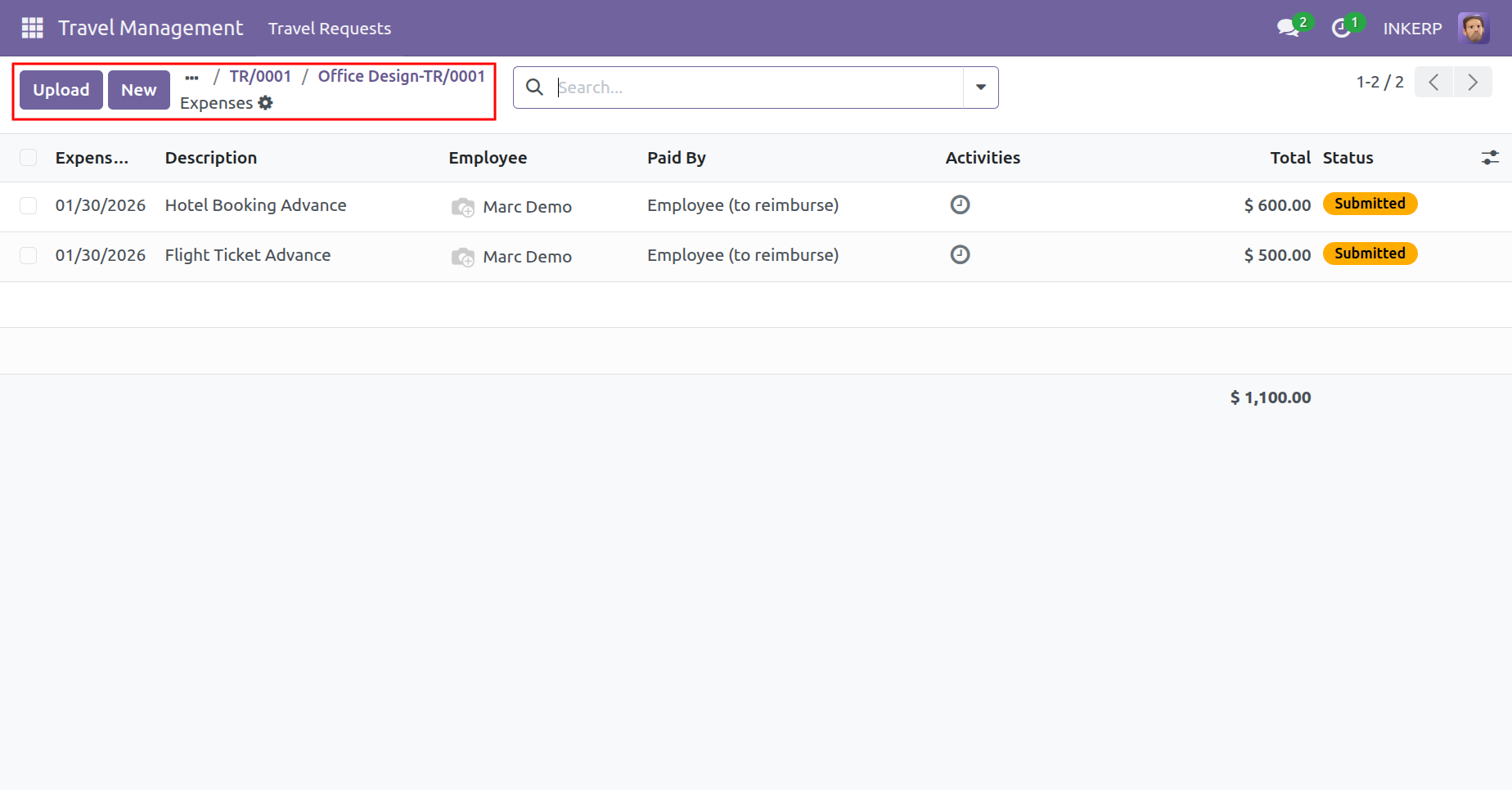This screenshot has width=1512, height=790.
Task: Expand the breadcrumb ellipsis
Action: pos(192,78)
